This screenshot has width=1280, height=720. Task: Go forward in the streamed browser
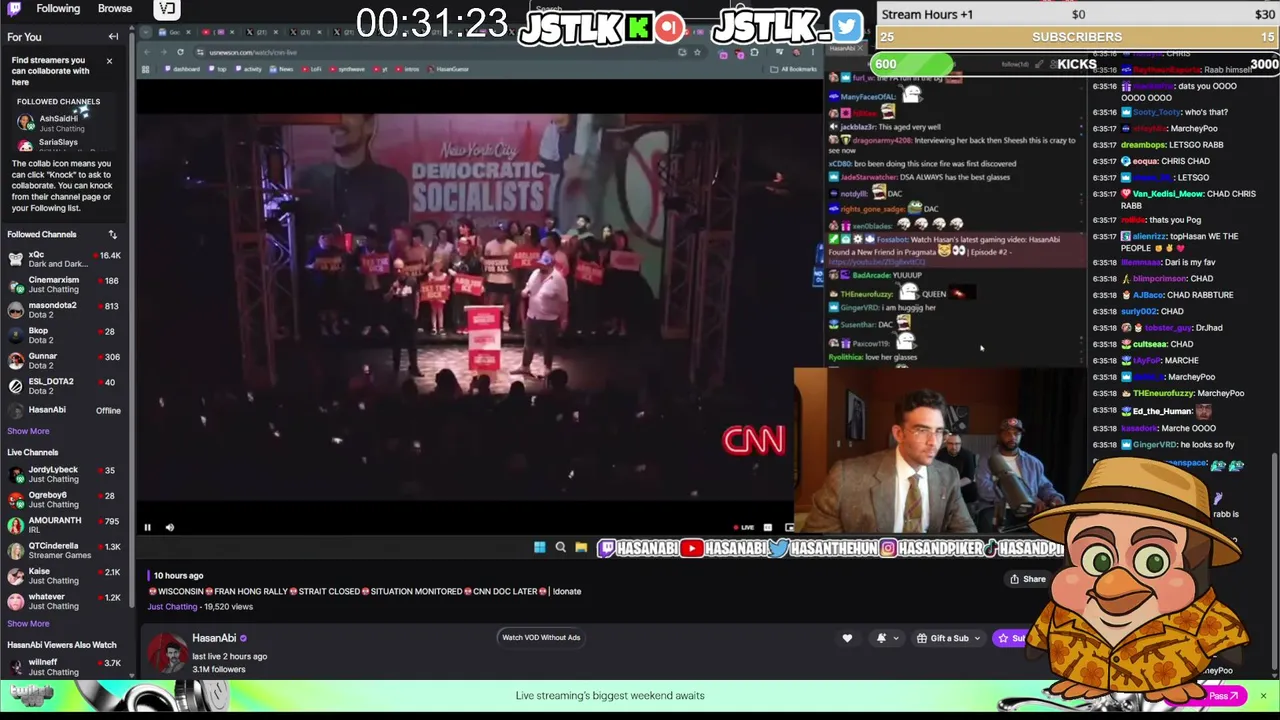163,52
